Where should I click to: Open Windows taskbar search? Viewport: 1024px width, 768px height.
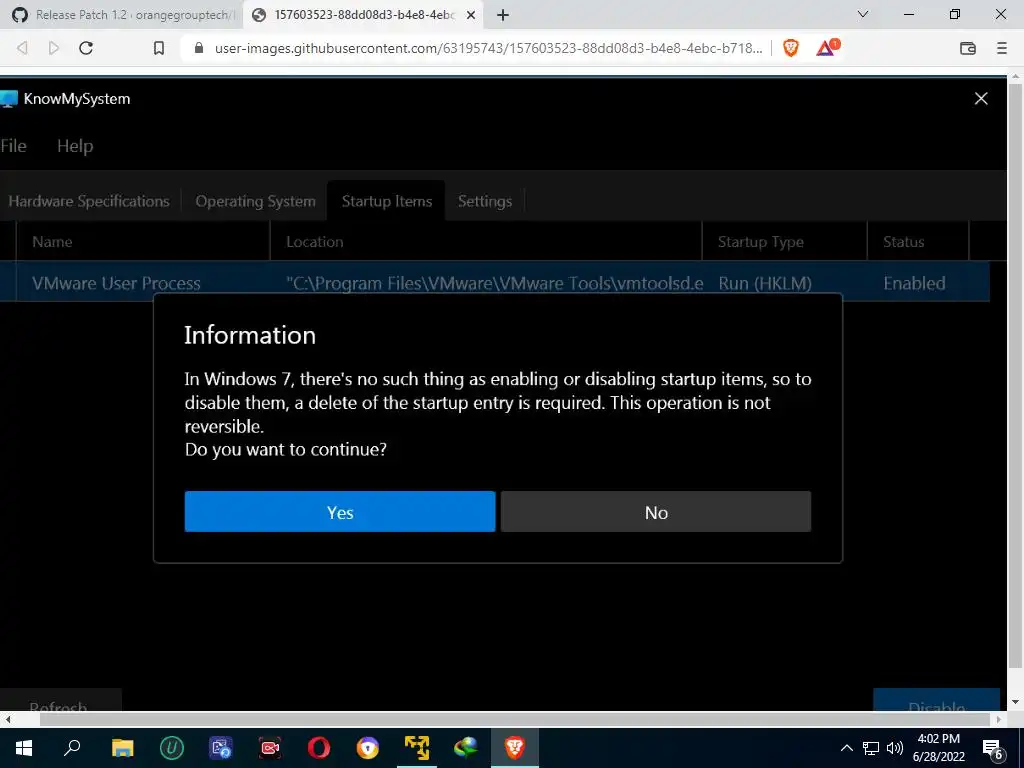pos(72,748)
